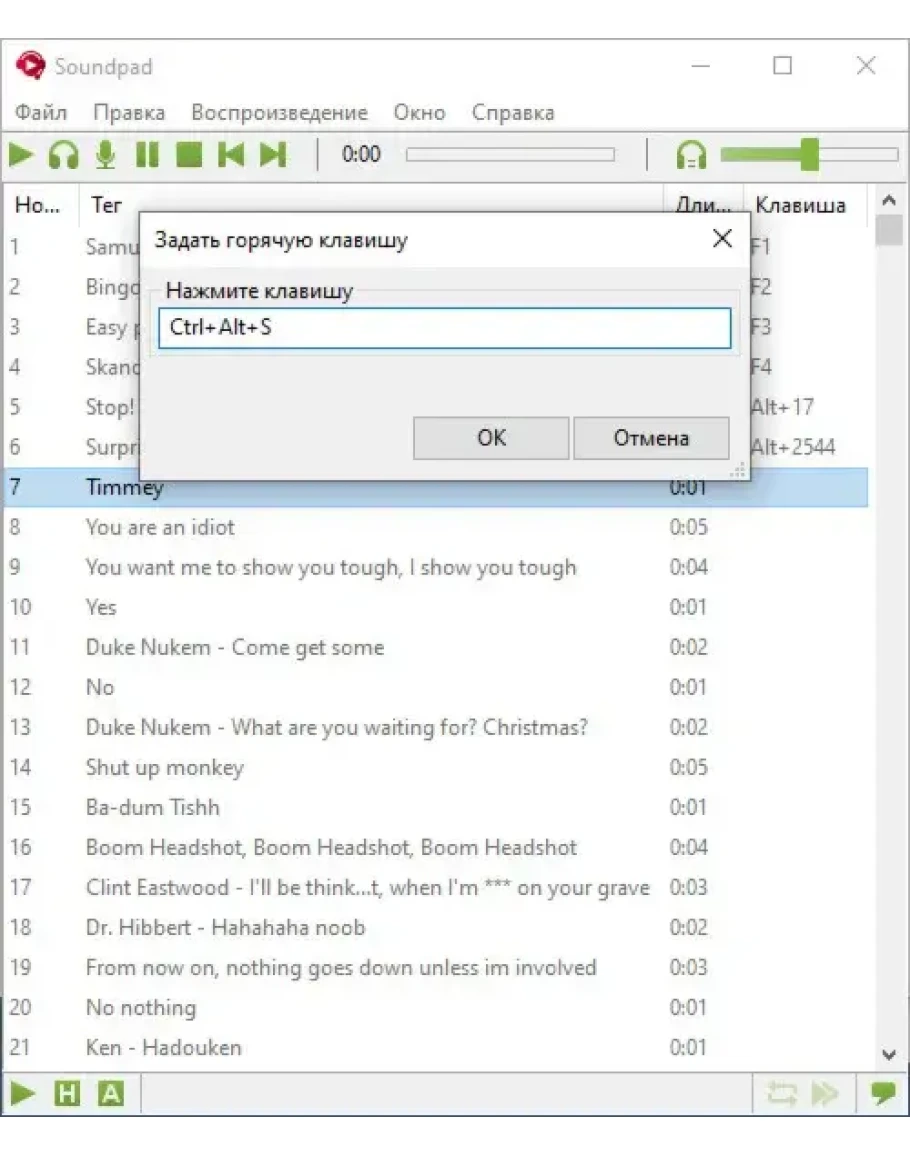Click the speech bubble icon at bottom right
The image size is (910, 1155).
(883, 1094)
